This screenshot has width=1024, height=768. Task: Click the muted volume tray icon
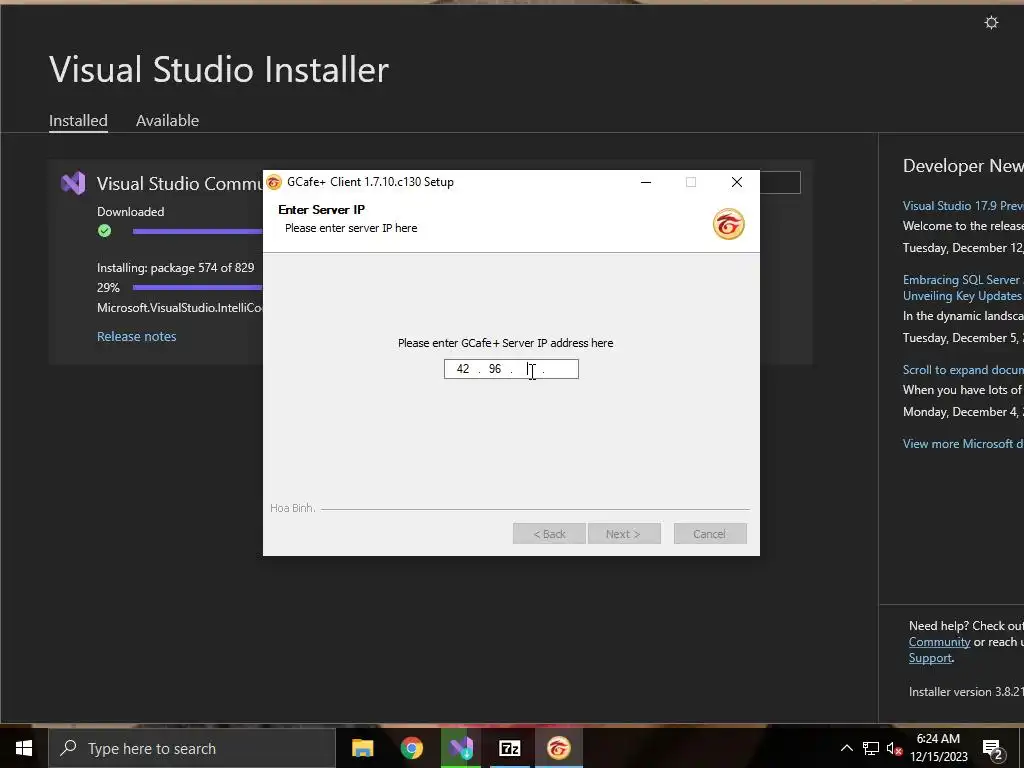(895, 749)
